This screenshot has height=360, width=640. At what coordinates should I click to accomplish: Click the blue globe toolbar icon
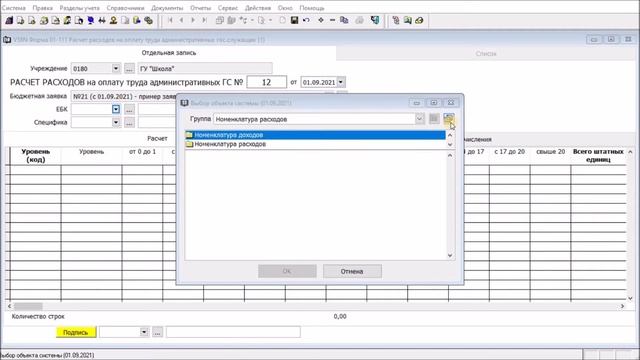point(91,20)
